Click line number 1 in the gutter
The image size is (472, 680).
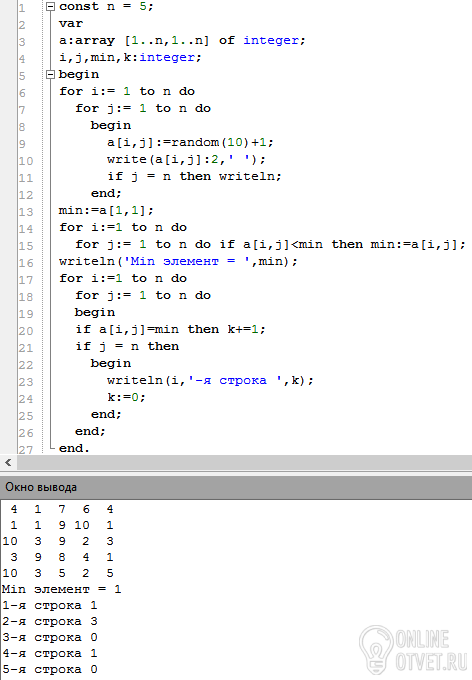pos(22,8)
